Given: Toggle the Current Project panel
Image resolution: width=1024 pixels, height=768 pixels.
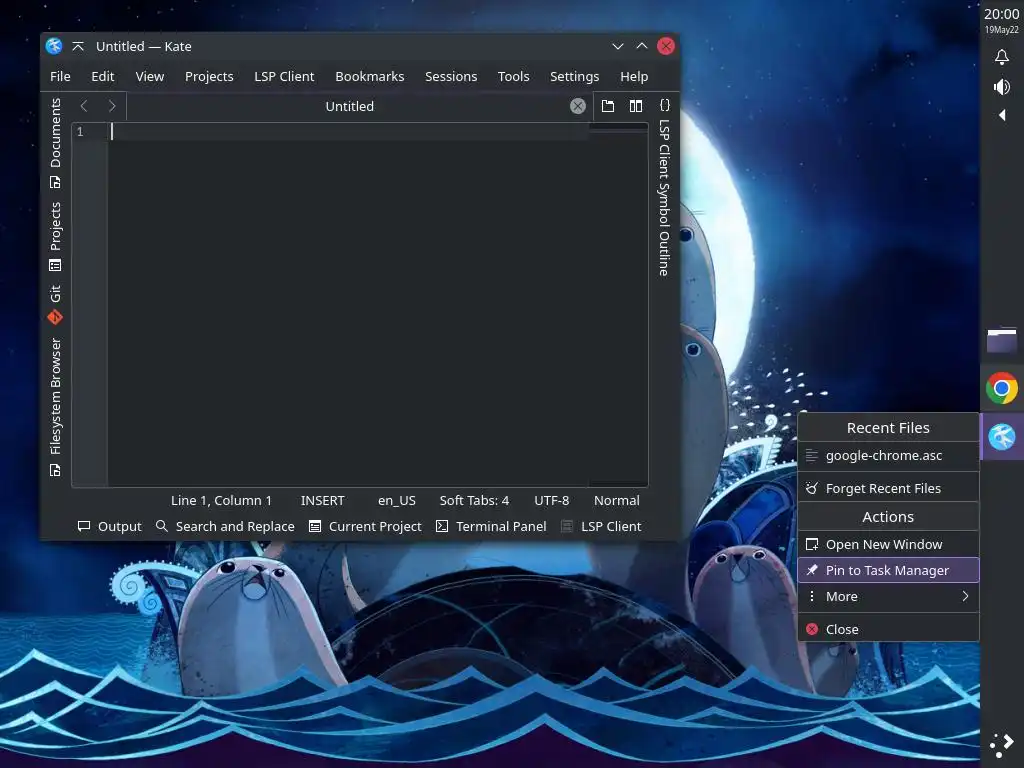Looking at the screenshot, I should coord(365,526).
